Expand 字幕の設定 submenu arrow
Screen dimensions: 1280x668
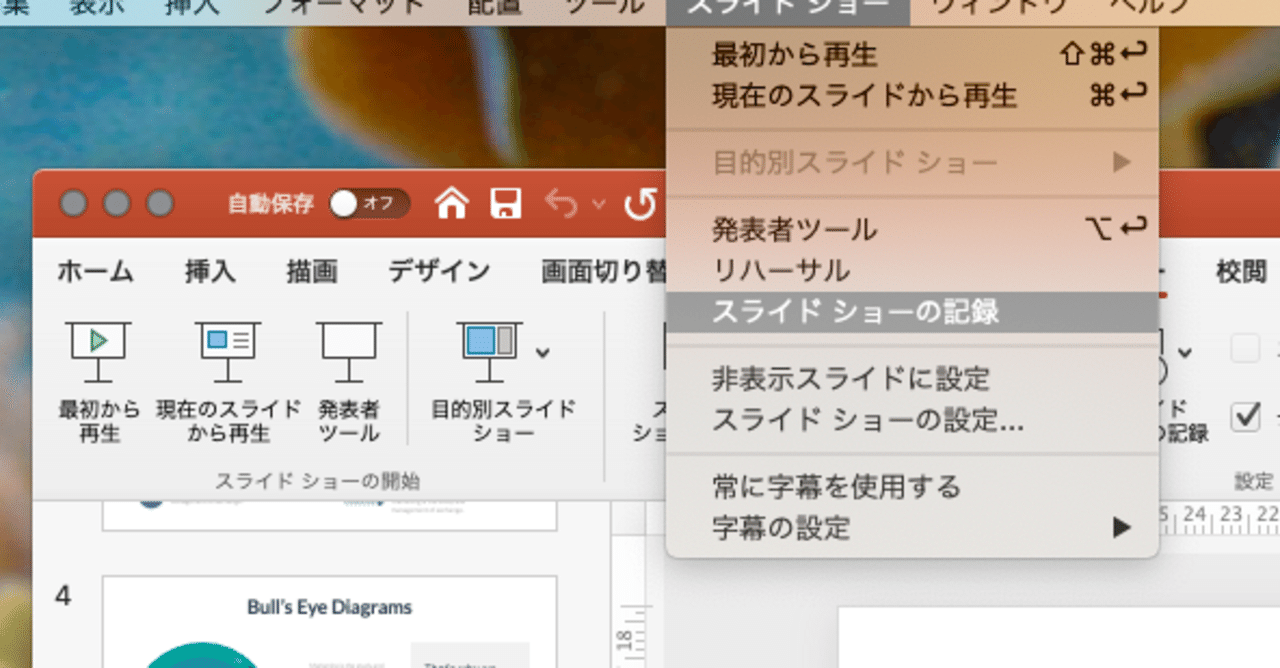[x=1122, y=527]
